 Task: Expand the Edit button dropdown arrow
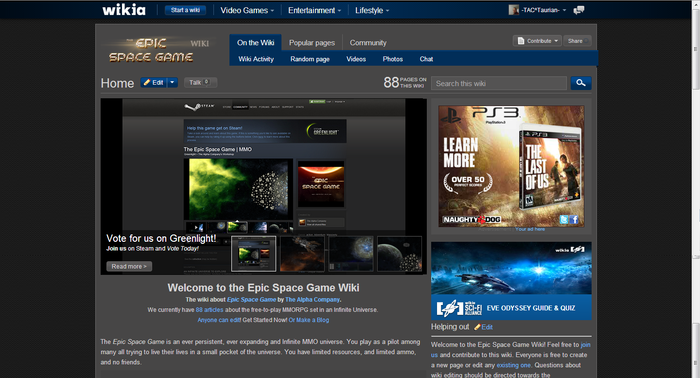172,83
